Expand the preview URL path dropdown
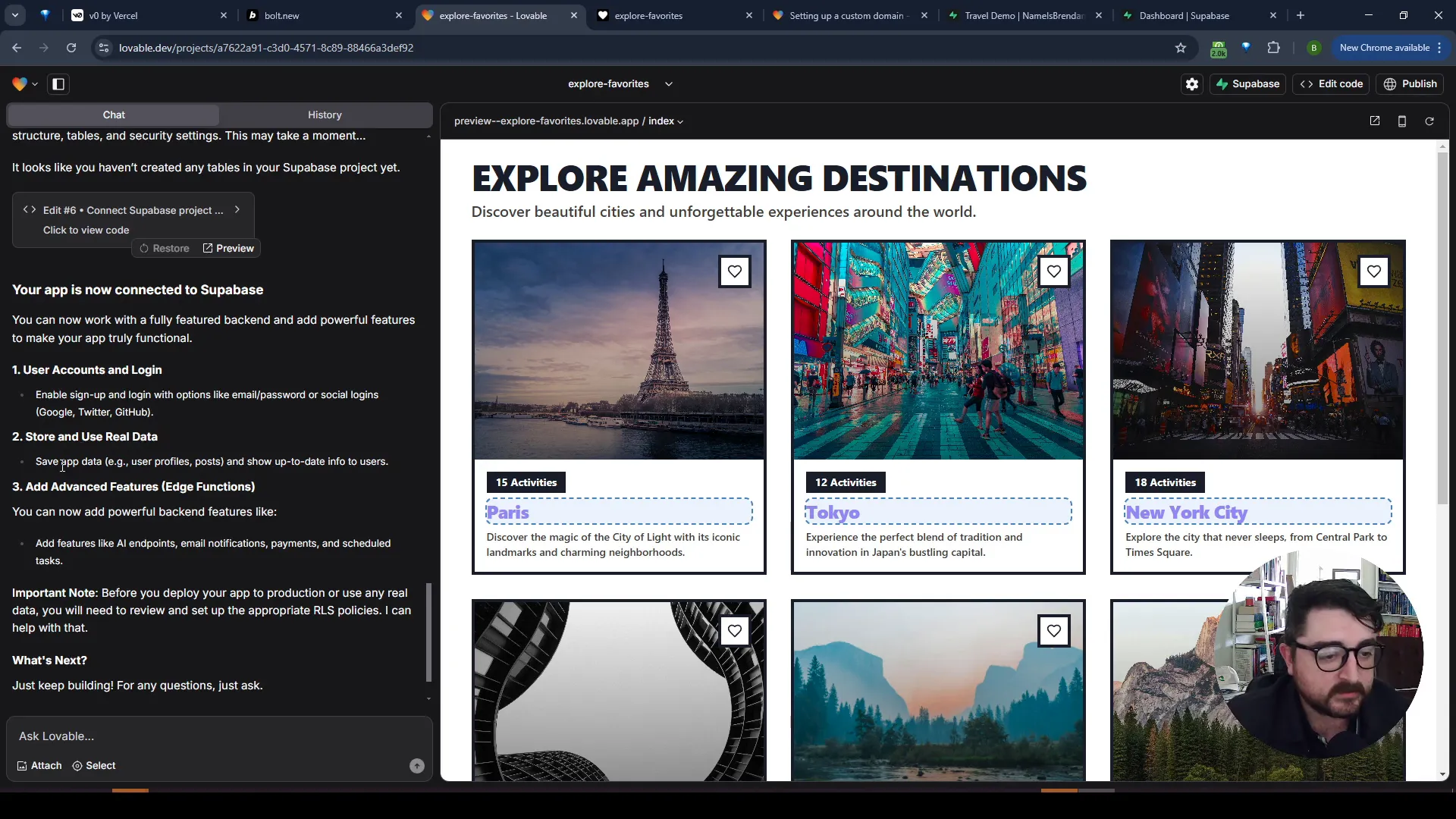The width and height of the screenshot is (1456, 819). coord(679,120)
